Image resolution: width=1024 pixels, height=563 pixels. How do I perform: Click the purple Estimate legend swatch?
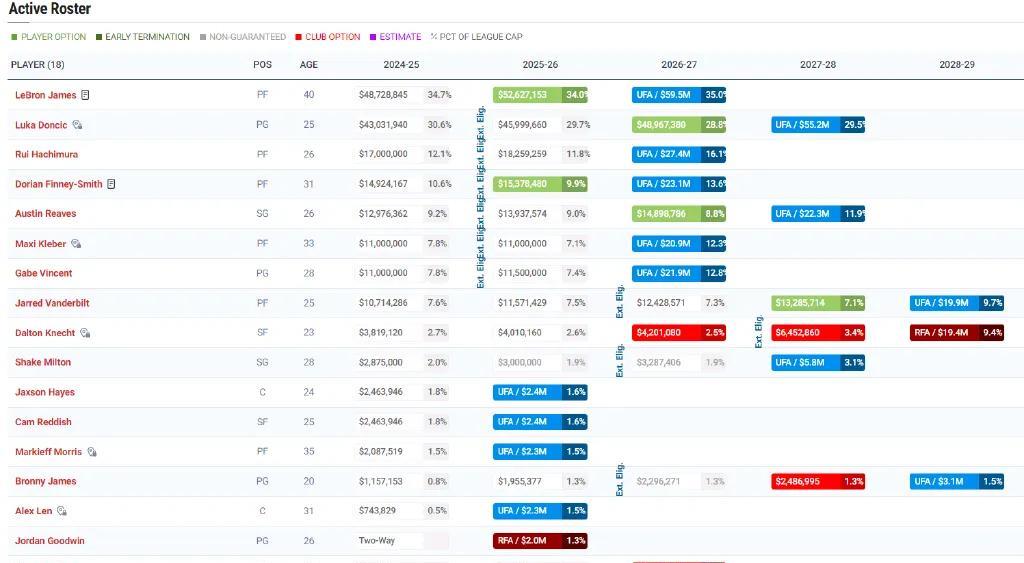point(373,37)
